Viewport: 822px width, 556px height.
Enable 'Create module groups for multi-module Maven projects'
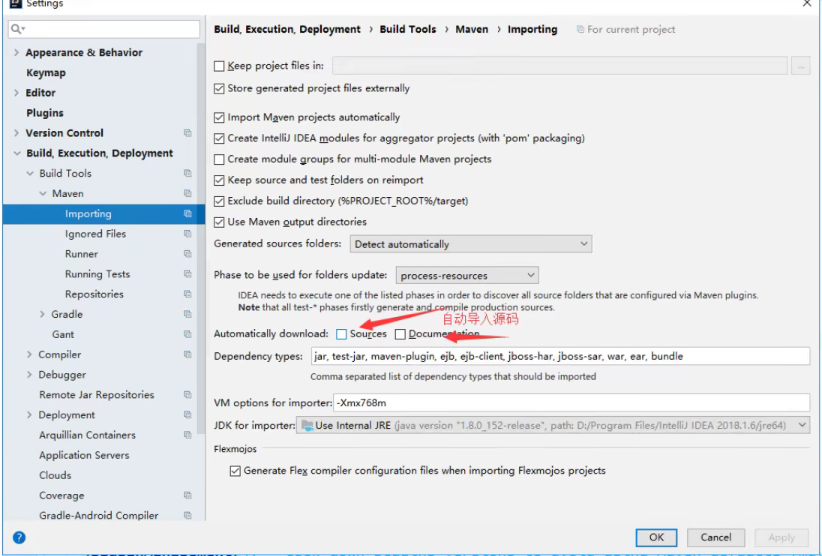coord(219,159)
